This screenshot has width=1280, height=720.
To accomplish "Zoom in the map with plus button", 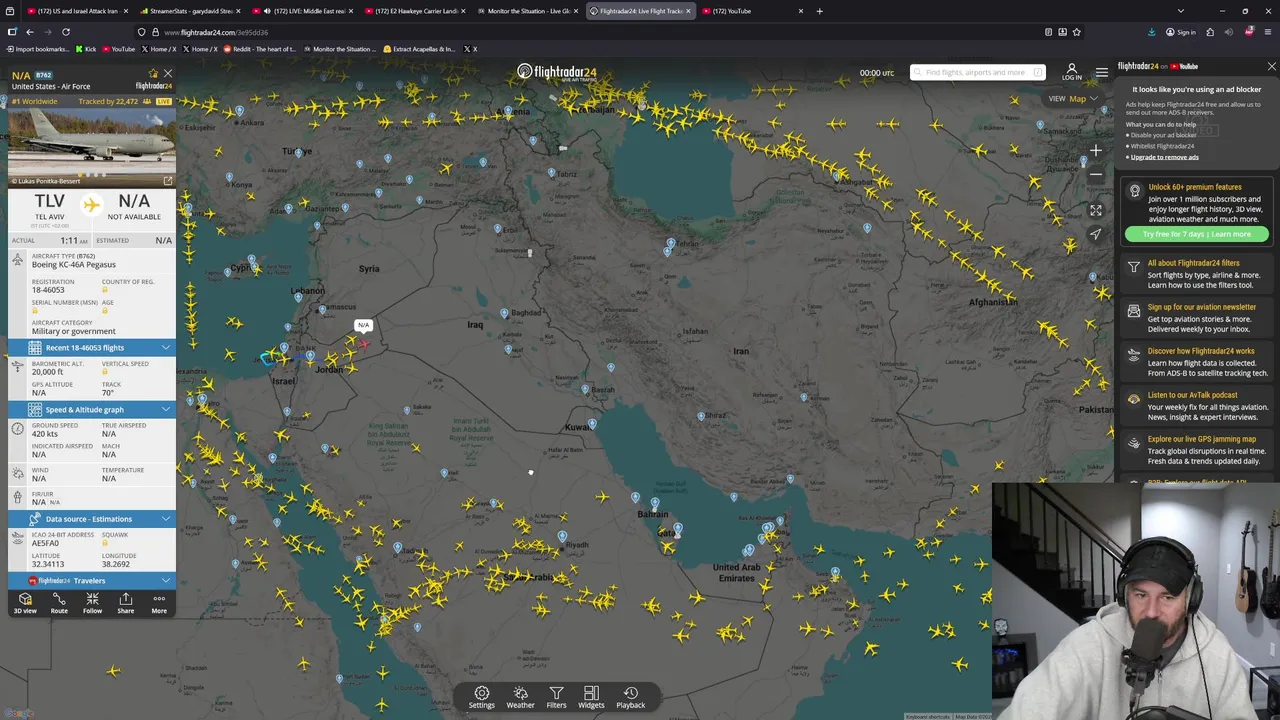I will coord(1096,151).
